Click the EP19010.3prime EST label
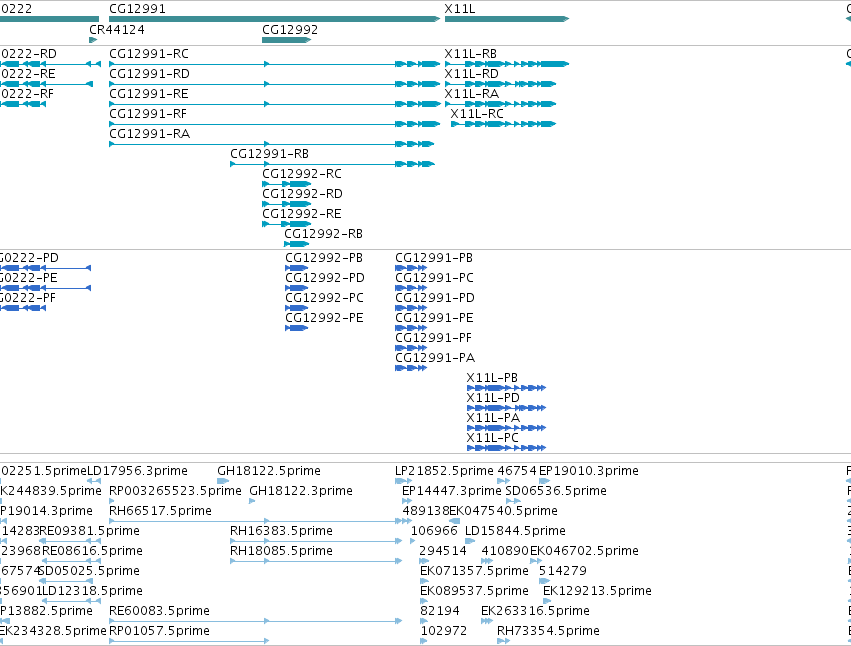Screen dimensions: 851x646 [589, 471]
